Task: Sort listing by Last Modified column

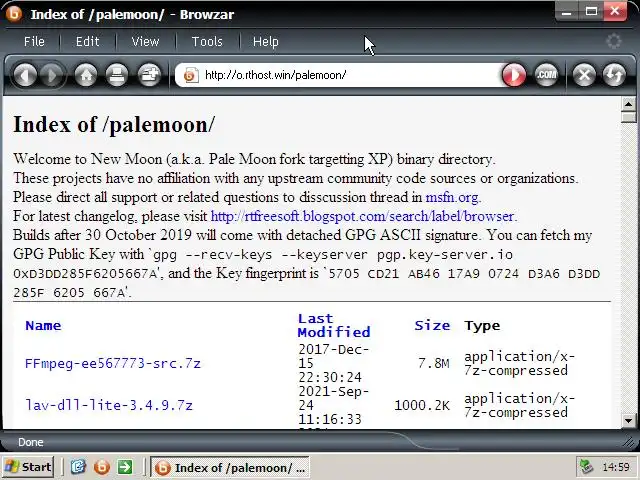Action: tap(334, 325)
